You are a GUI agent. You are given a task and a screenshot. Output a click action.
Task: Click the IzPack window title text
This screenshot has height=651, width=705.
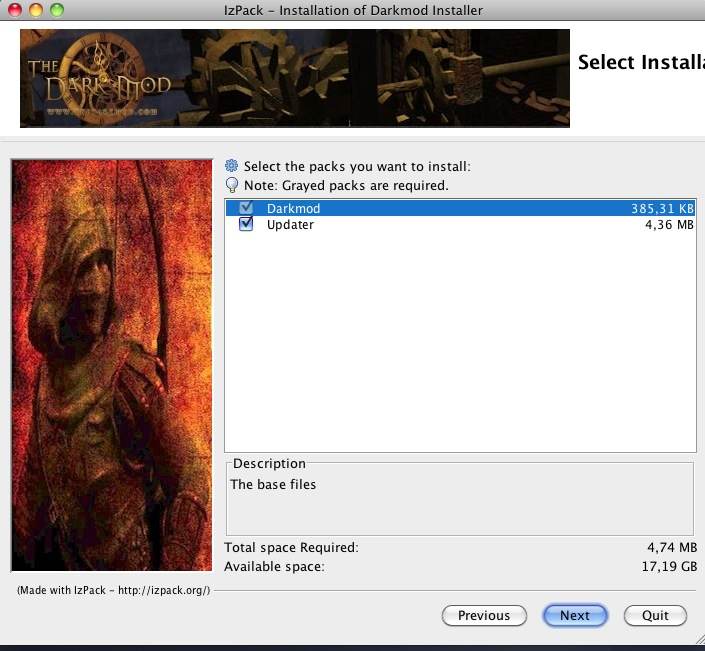click(353, 10)
